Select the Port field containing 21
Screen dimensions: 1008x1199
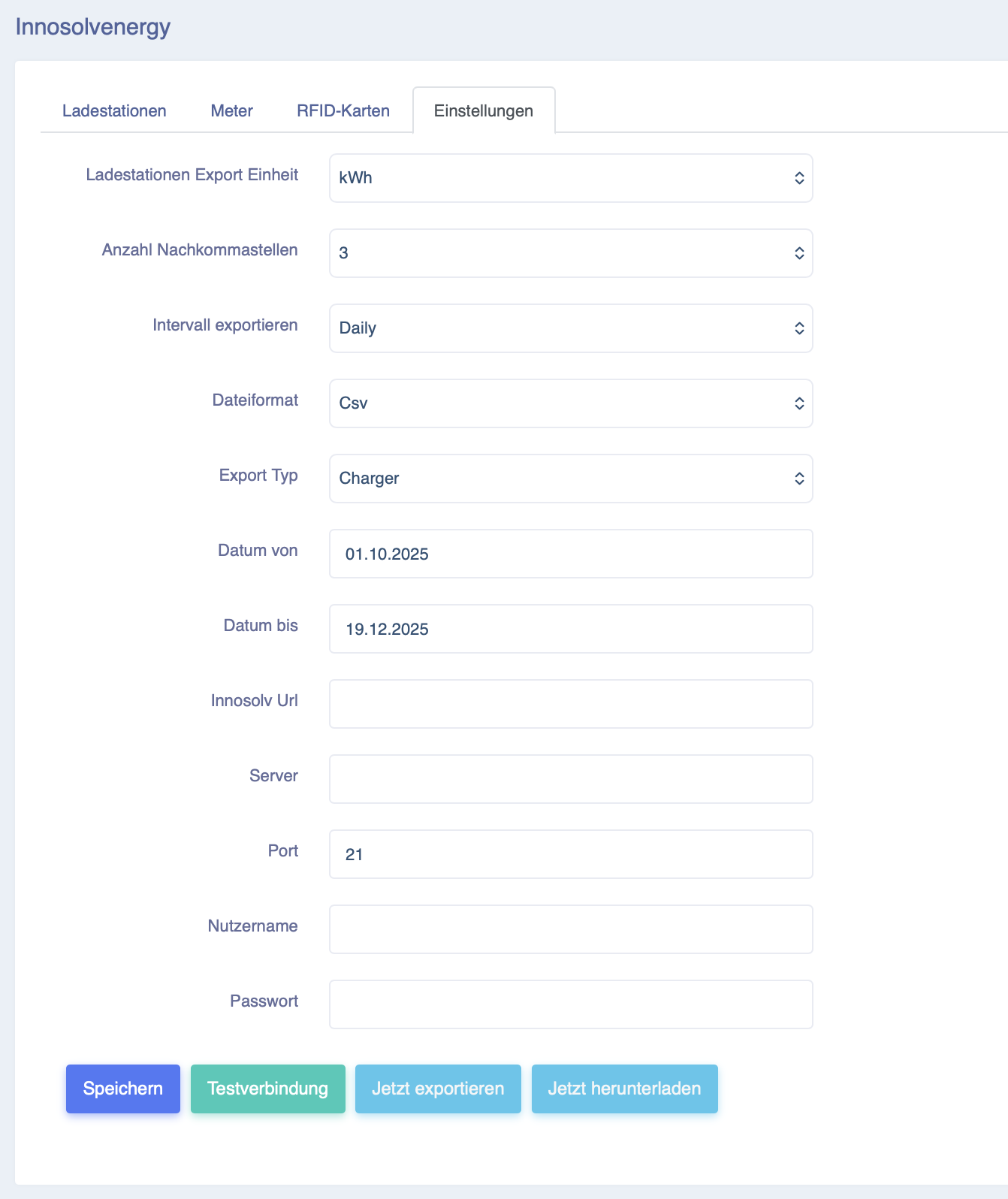570,854
